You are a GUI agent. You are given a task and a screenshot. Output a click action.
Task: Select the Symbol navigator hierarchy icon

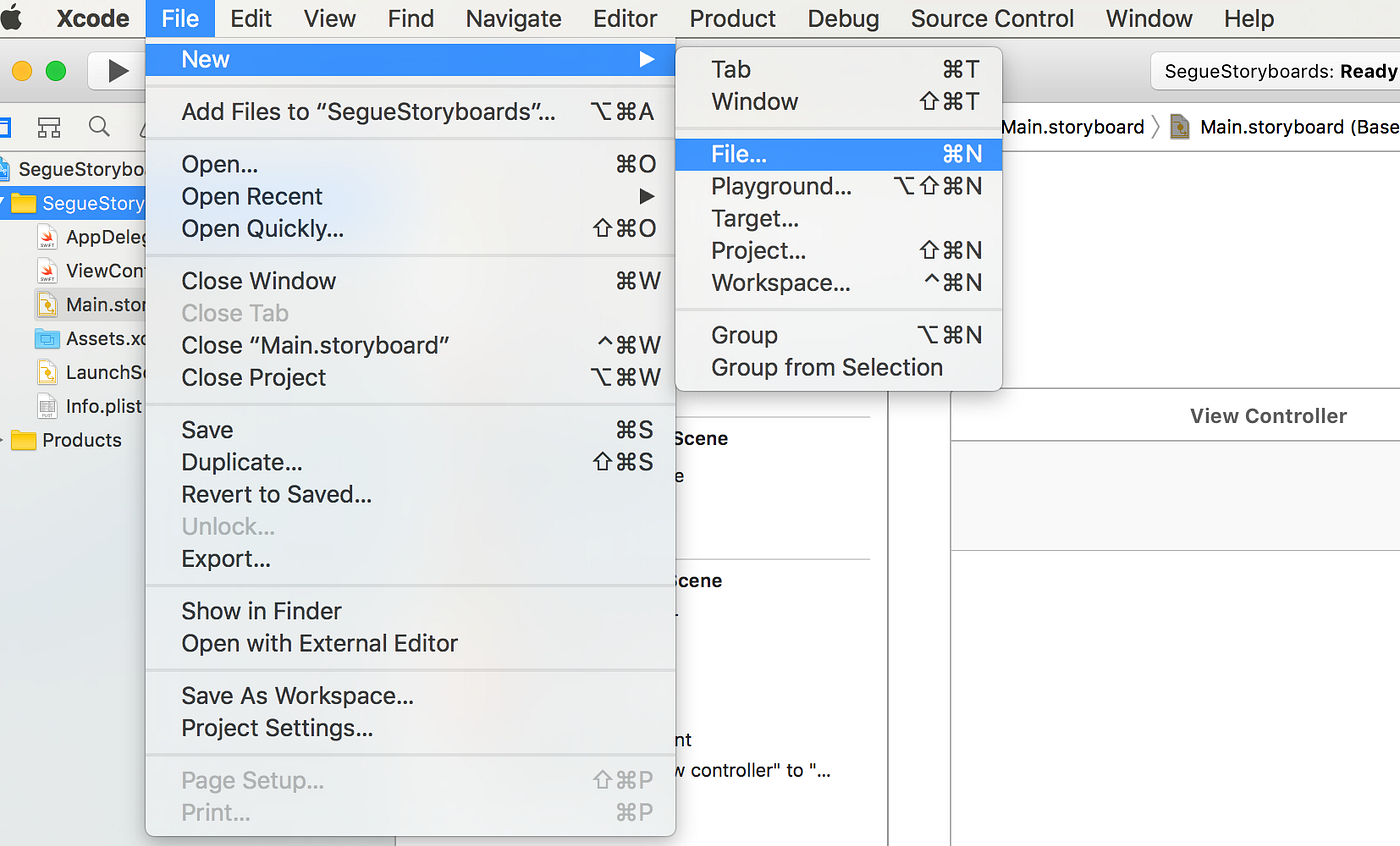pos(48,128)
